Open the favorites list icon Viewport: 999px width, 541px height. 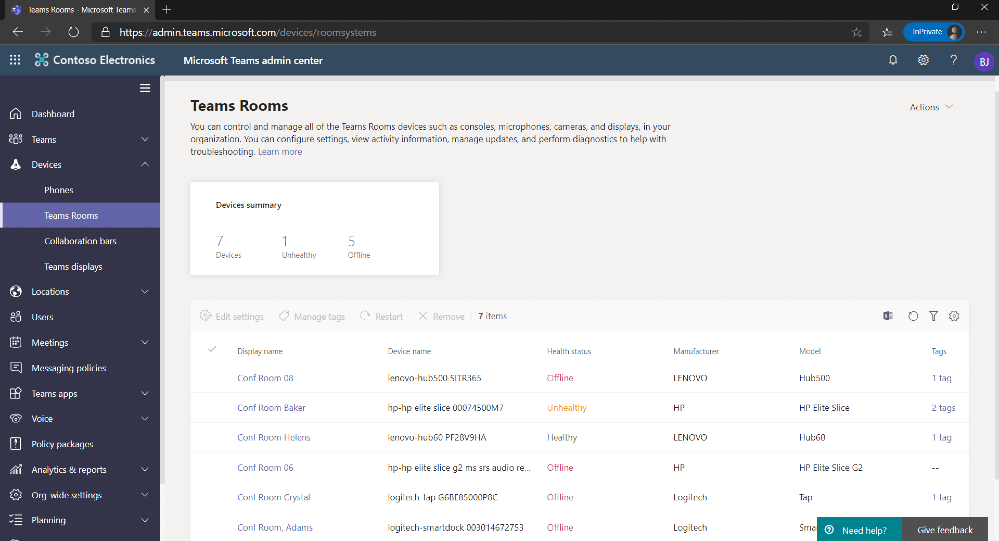[x=887, y=32]
